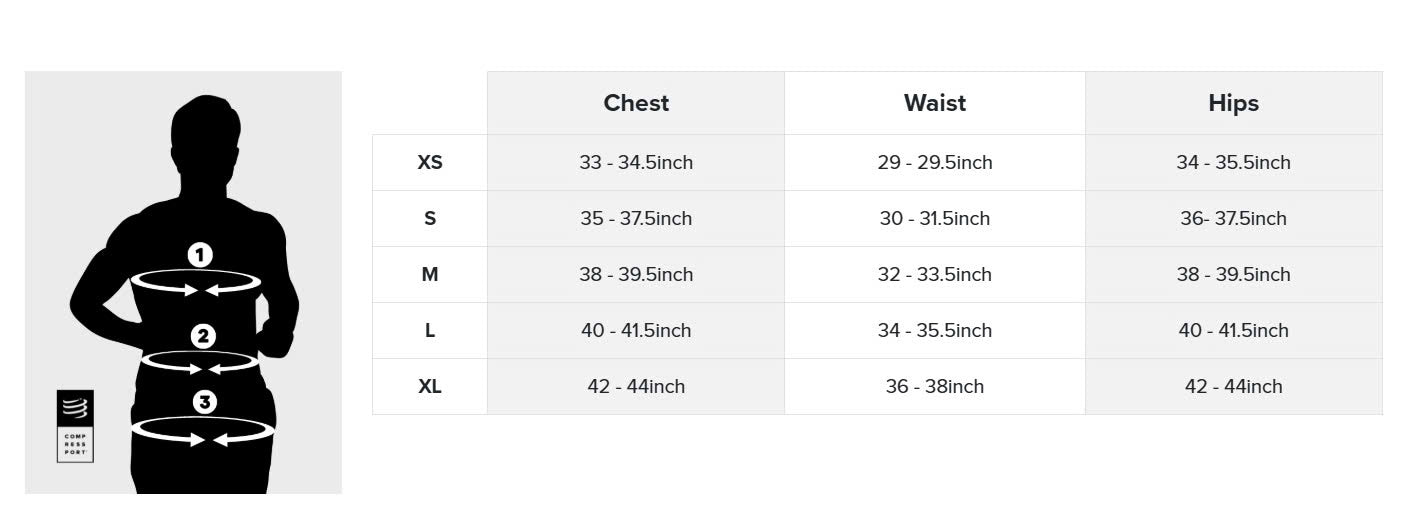Click the chest measurement arrows ring
The height and width of the screenshot is (526, 1402).
(196, 284)
